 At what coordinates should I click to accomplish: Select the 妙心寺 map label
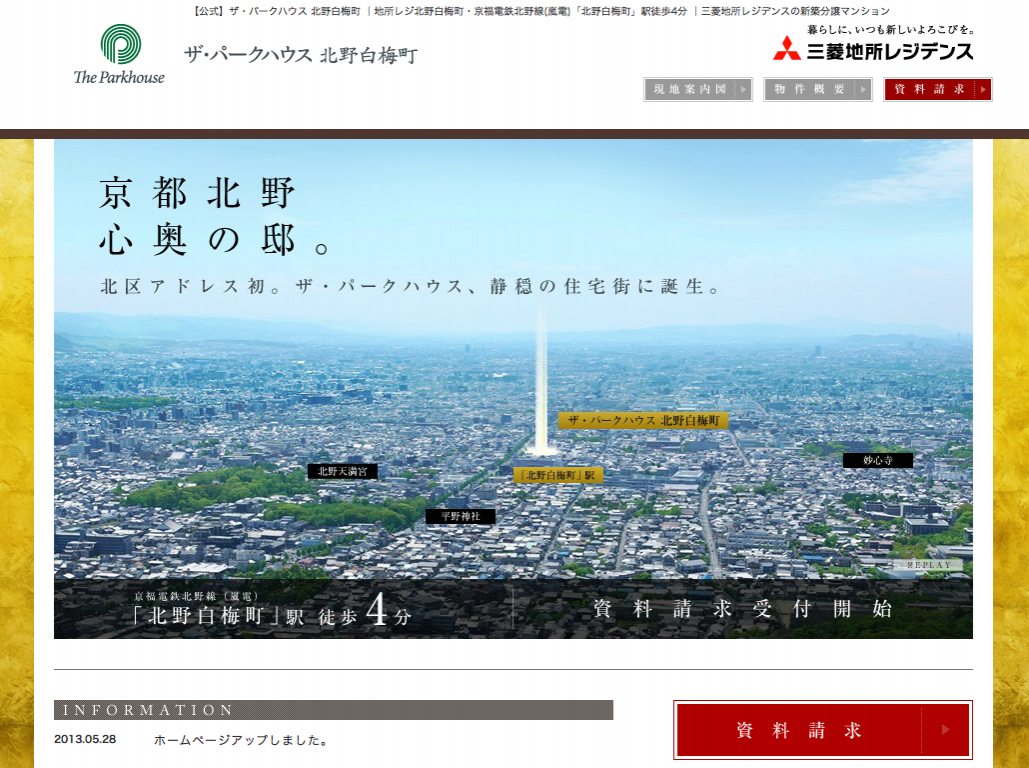point(876,460)
